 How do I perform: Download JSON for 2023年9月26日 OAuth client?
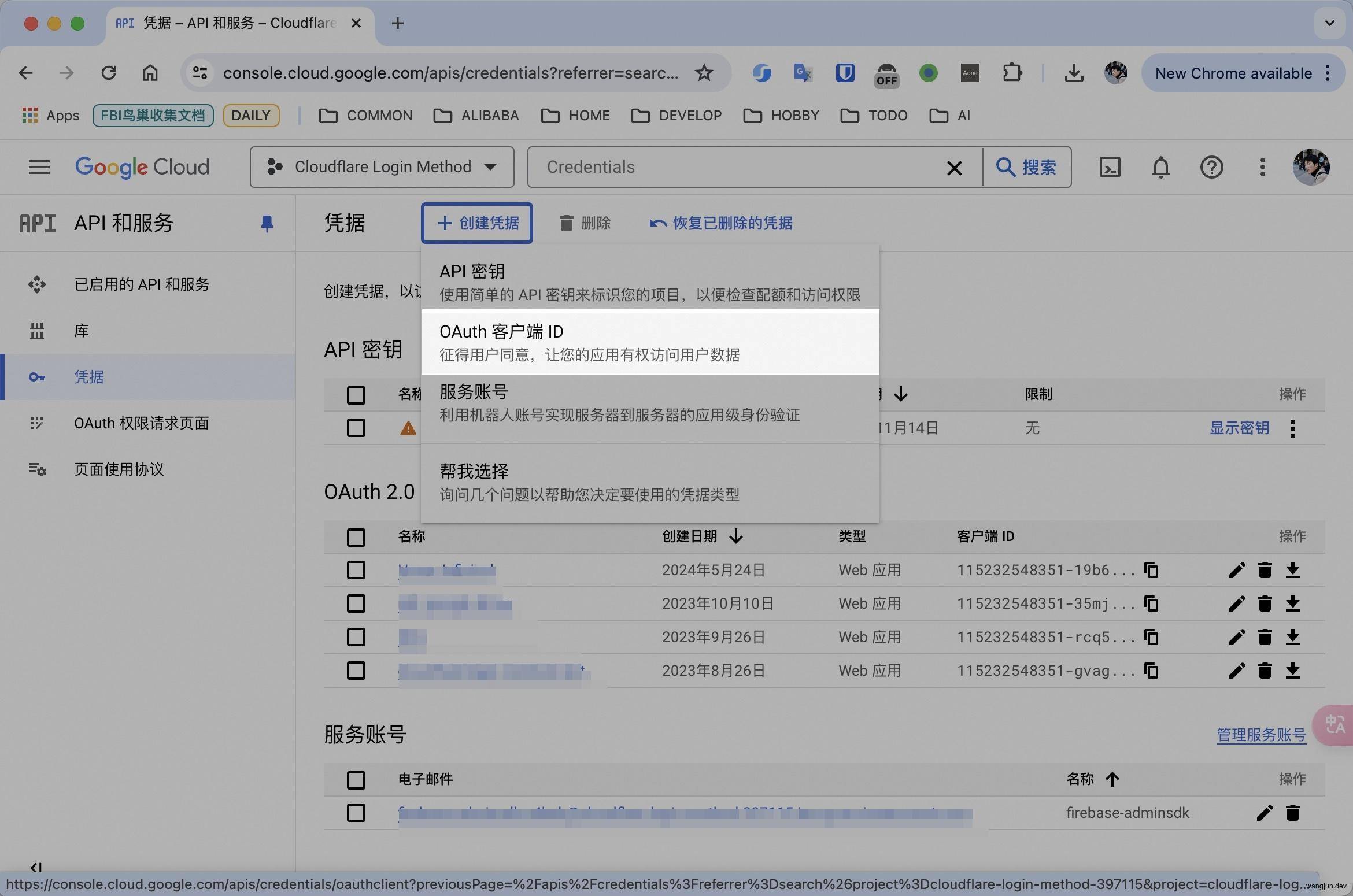pyautogui.click(x=1292, y=637)
